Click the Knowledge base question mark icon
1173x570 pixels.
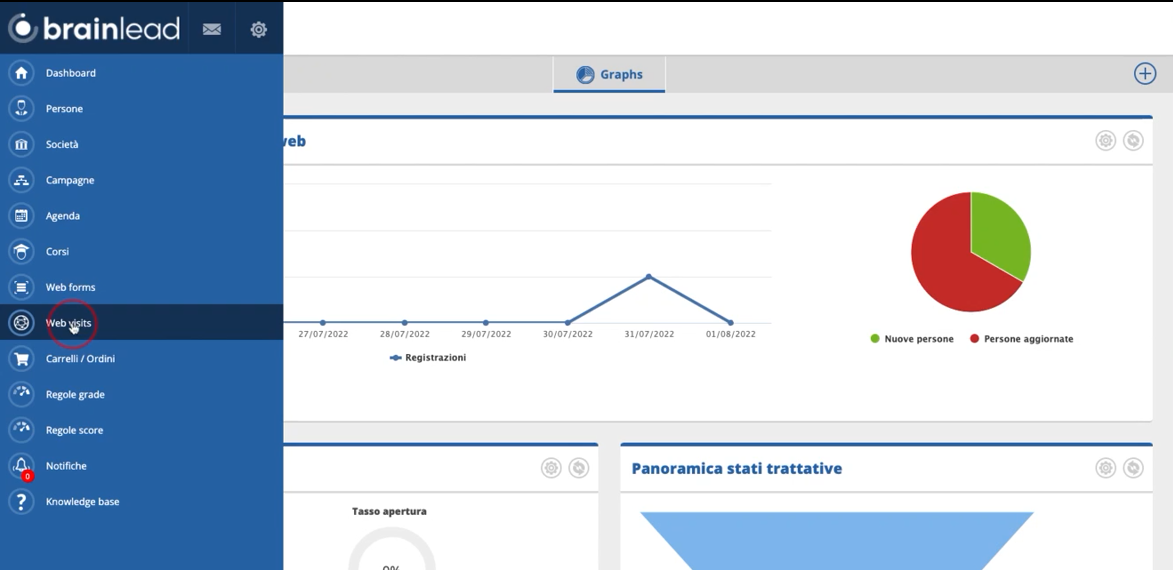pyautogui.click(x=21, y=501)
